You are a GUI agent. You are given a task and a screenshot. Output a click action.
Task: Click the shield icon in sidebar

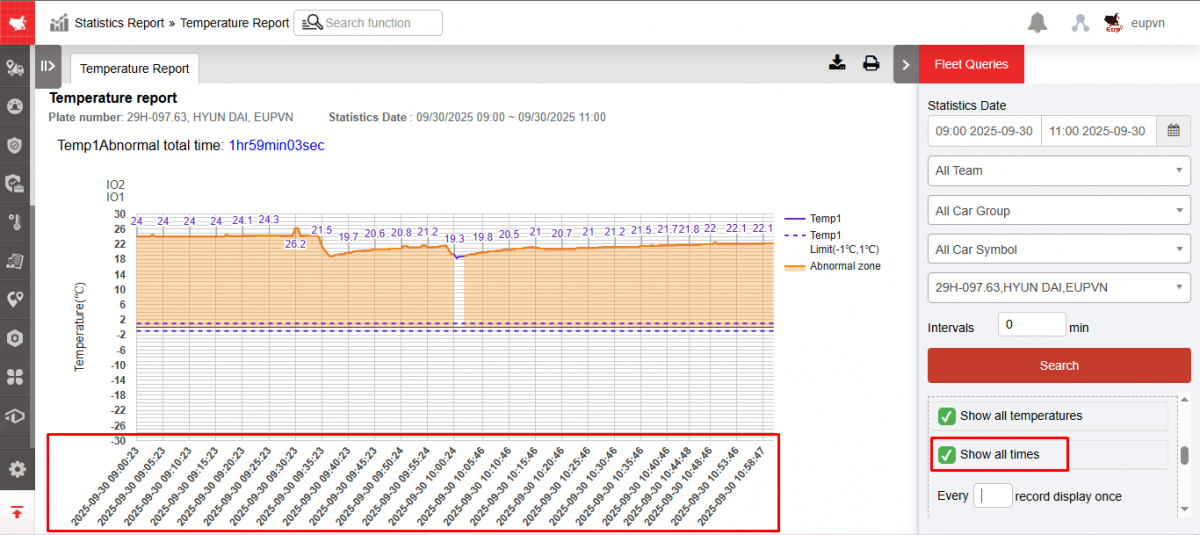(16, 145)
